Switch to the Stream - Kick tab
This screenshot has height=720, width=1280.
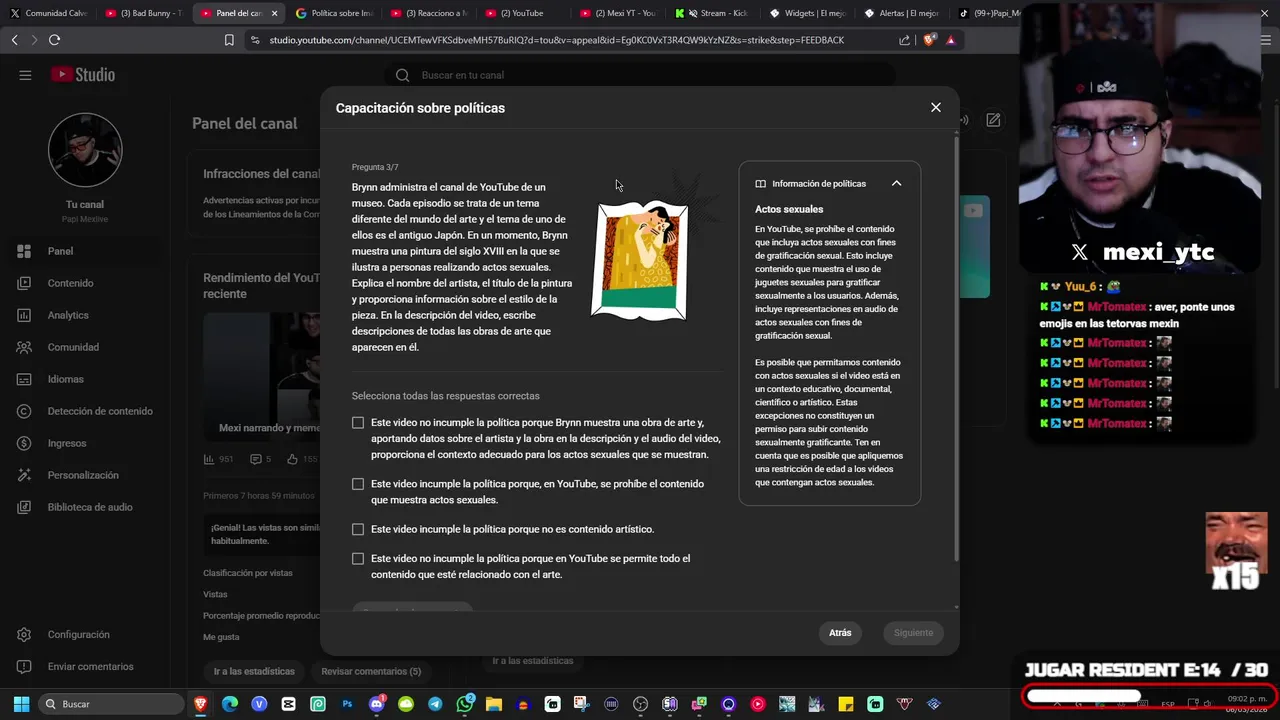pyautogui.click(x=713, y=13)
